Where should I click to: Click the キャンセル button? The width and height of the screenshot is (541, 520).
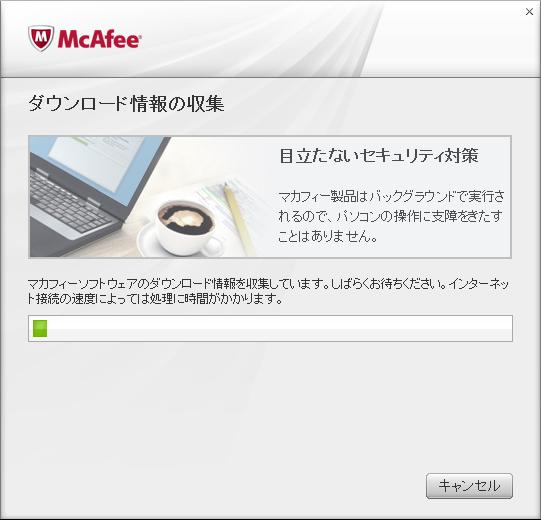[x=469, y=486]
